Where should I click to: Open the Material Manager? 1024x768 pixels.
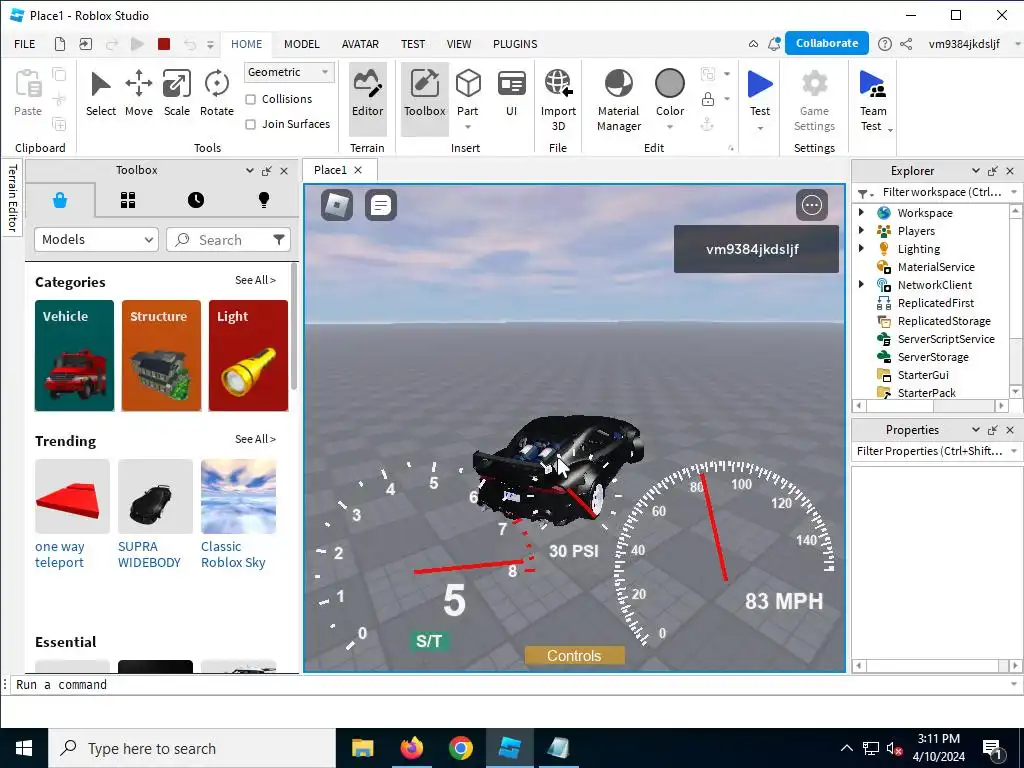click(x=618, y=100)
